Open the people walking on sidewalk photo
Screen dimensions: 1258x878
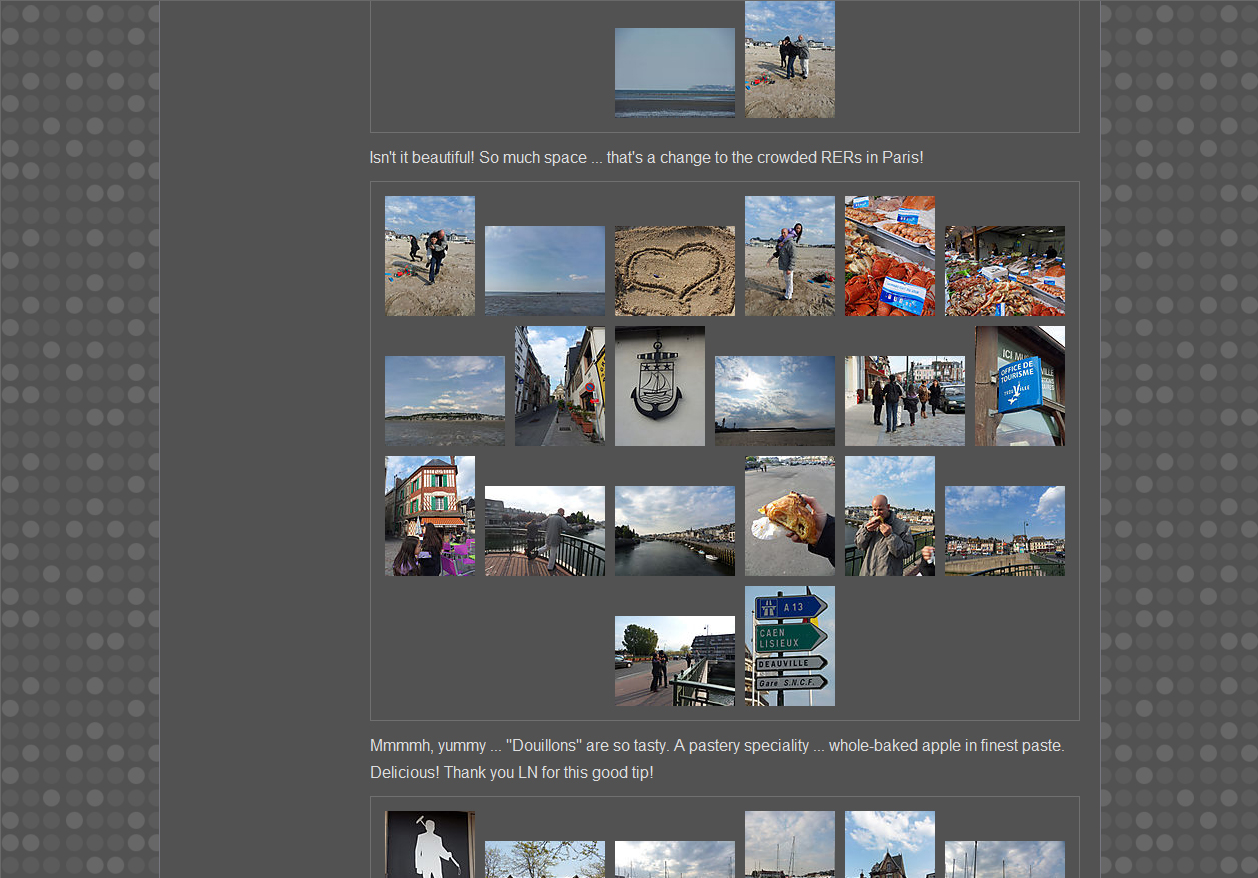coord(904,400)
